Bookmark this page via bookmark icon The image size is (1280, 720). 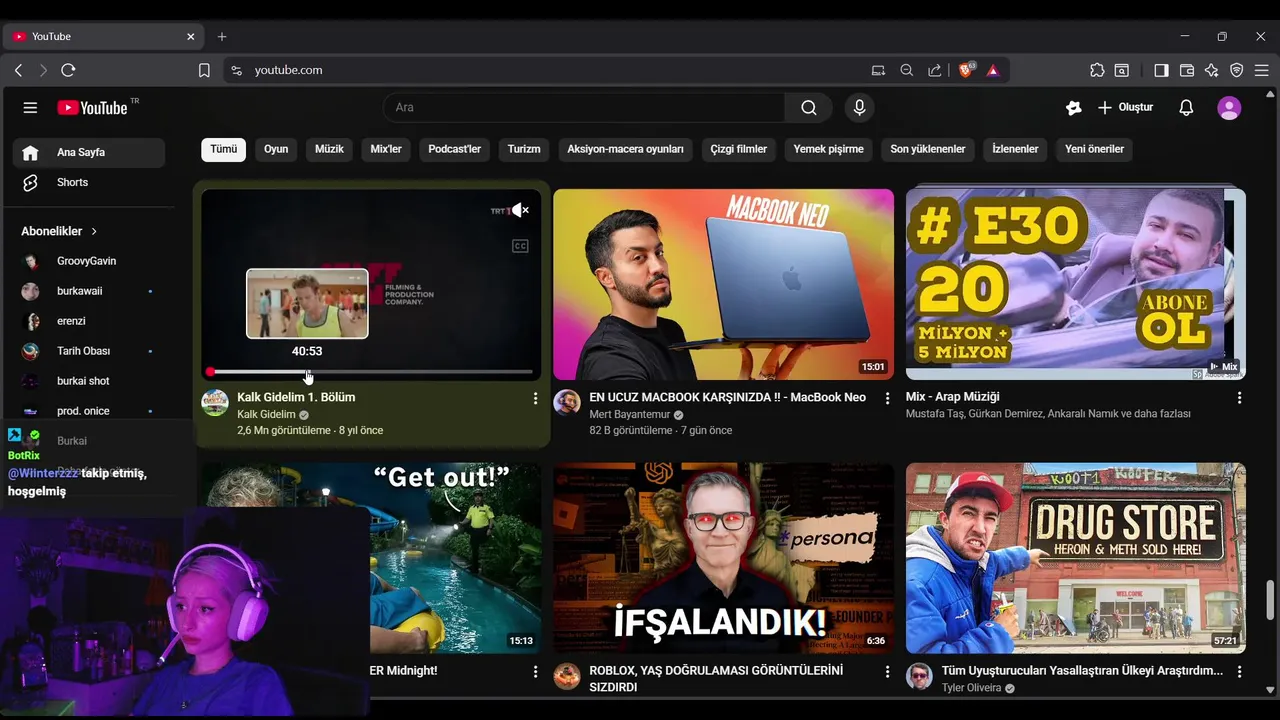pos(204,70)
